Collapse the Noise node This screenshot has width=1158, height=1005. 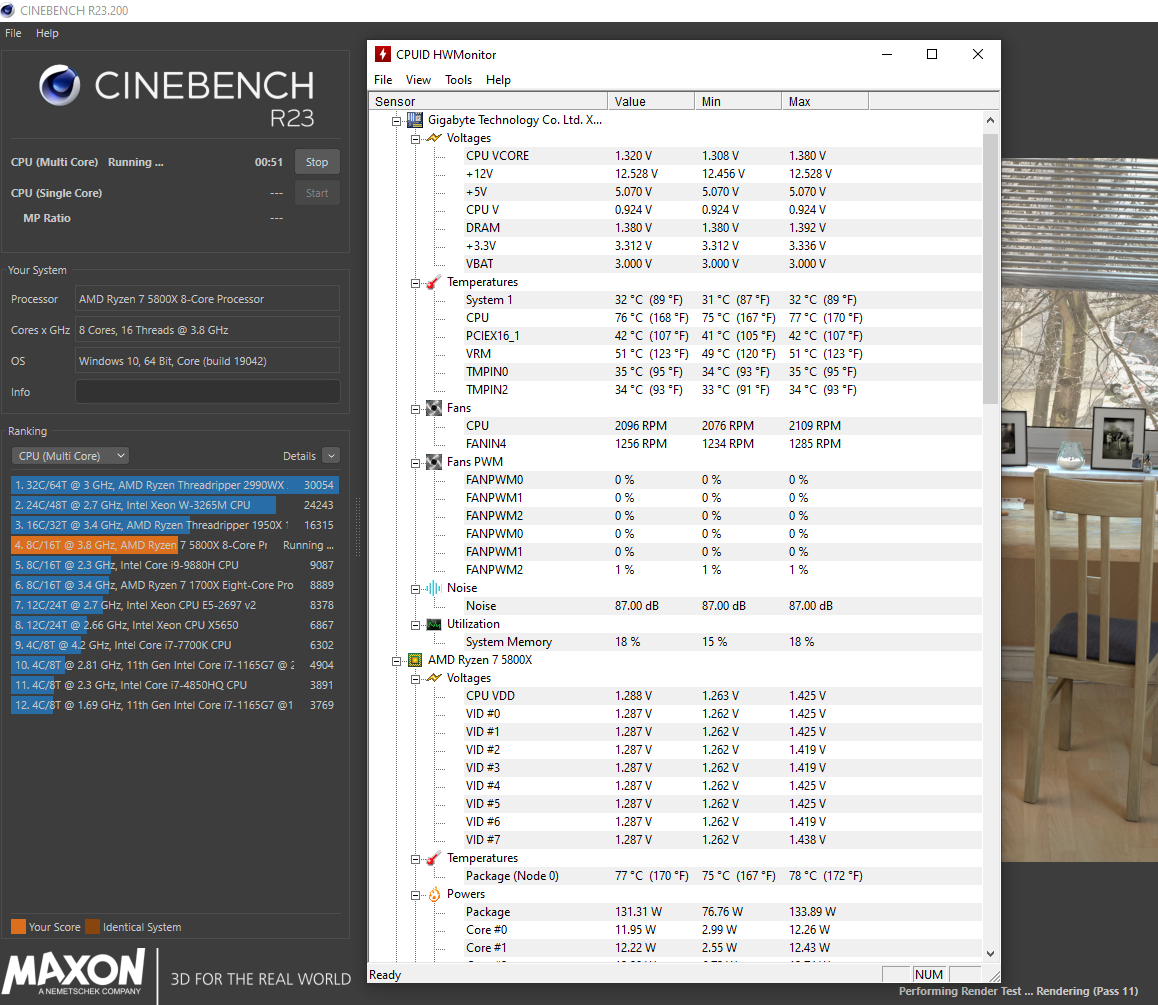[415, 589]
